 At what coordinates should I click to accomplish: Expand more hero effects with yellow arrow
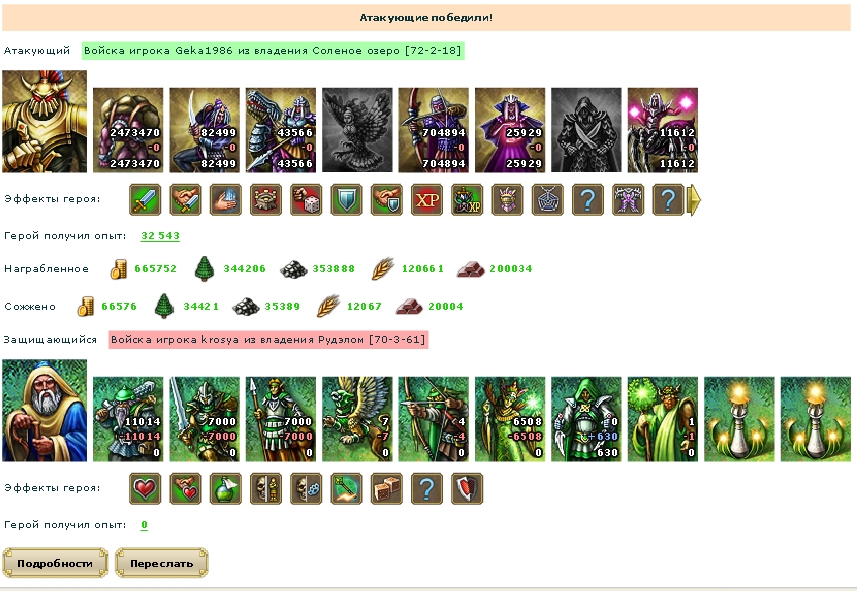click(694, 200)
